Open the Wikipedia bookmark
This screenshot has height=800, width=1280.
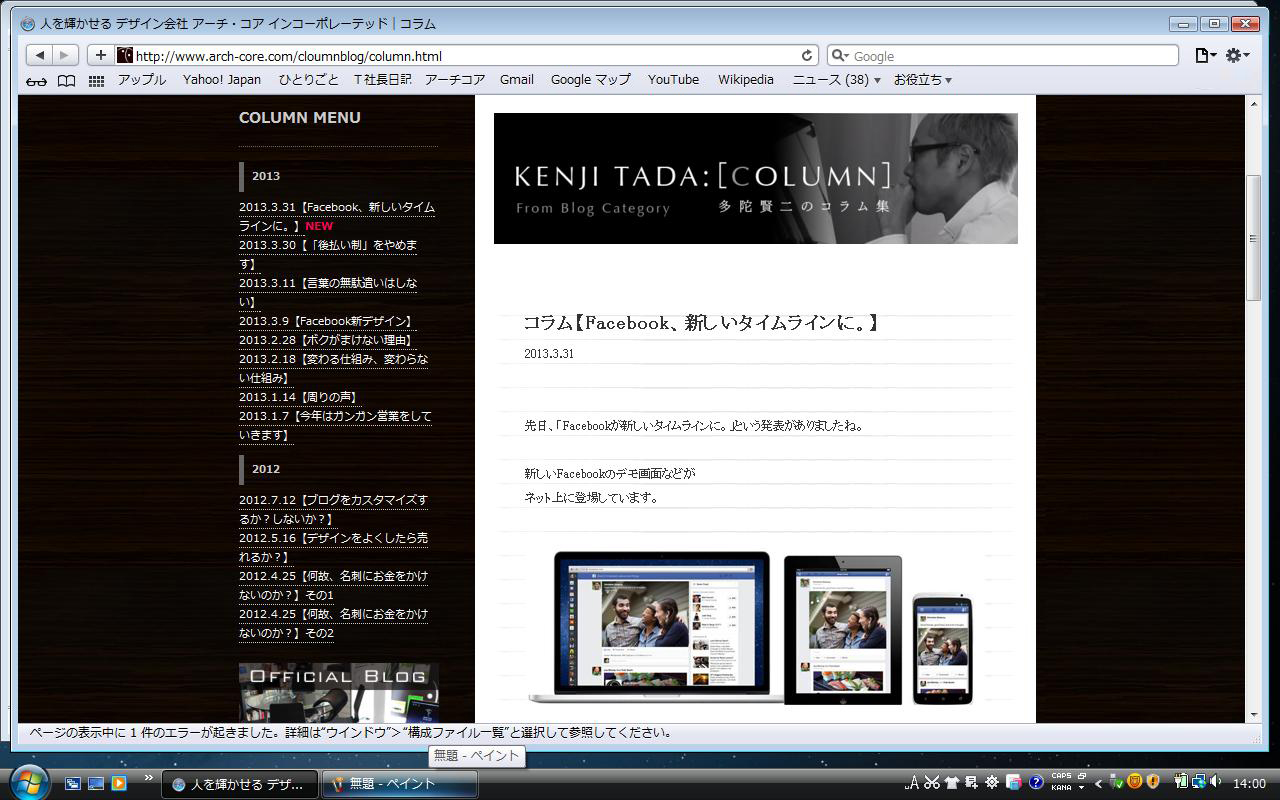(x=746, y=80)
